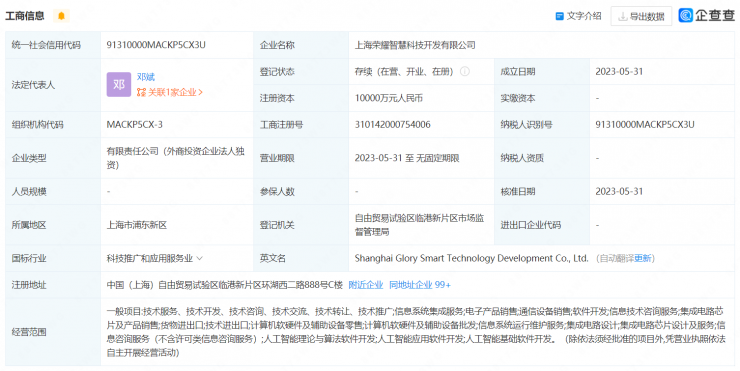Select organization code MACKP5CX-3
The image size is (740, 371).
coord(135,125)
